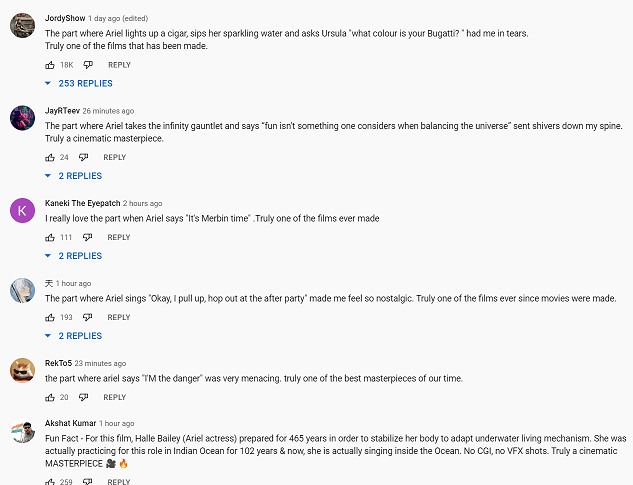The image size is (633, 485).
Task: Expand 253 replies under JordyShow
Action: (79, 84)
